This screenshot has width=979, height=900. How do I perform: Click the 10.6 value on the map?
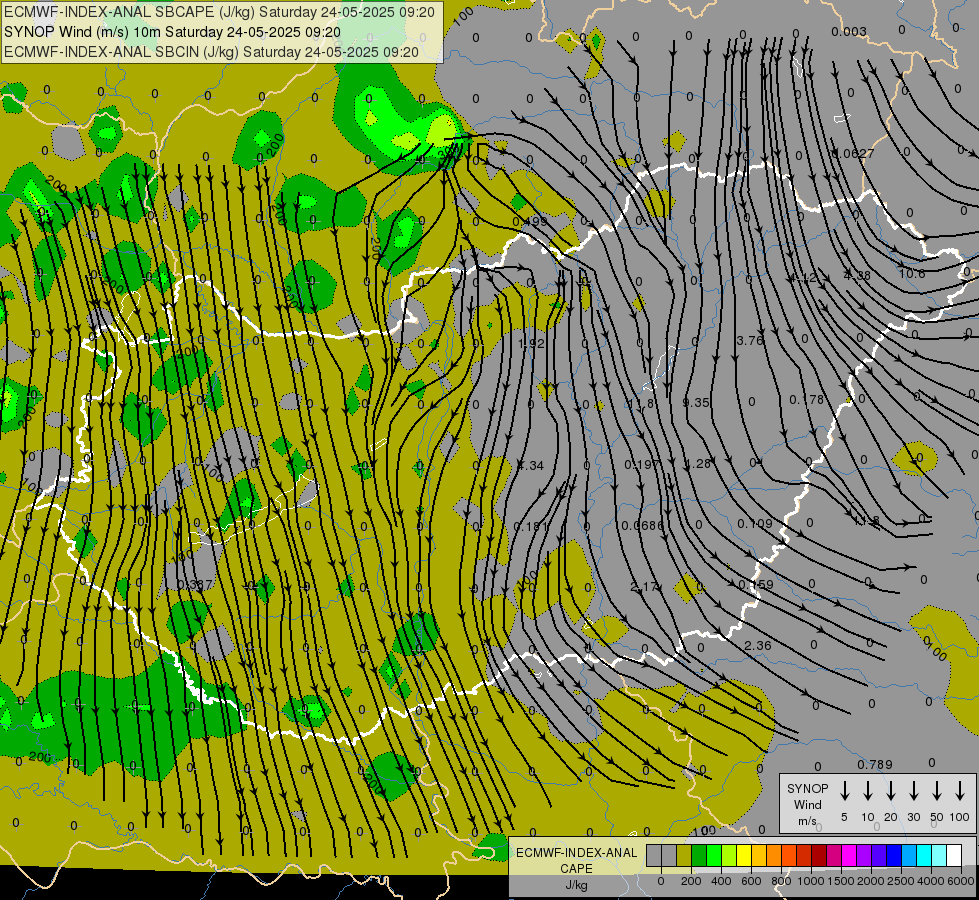coord(912,274)
